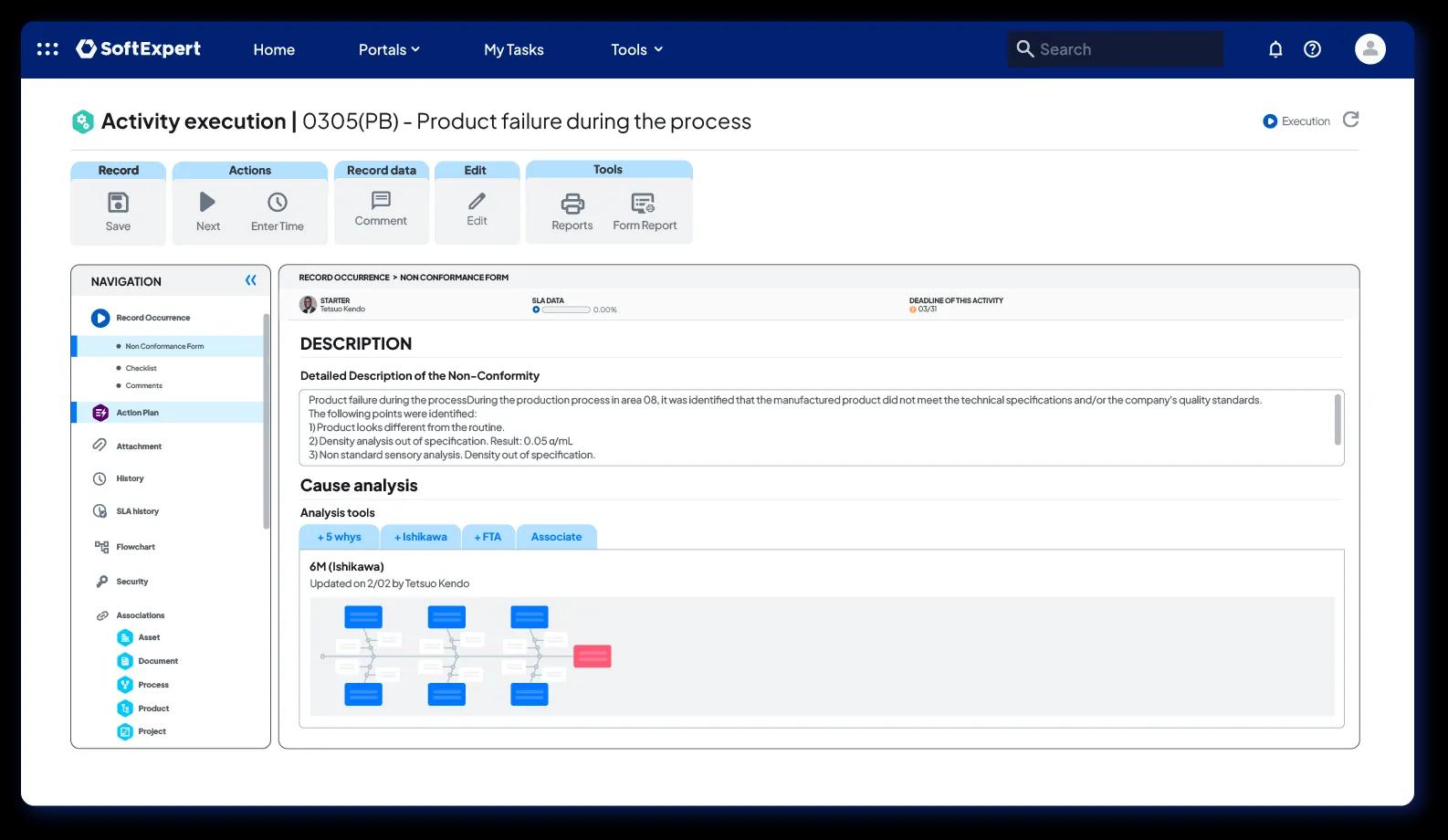Screen dimensions: 1448x840
Task: Click the Next play icon
Action: point(207,202)
